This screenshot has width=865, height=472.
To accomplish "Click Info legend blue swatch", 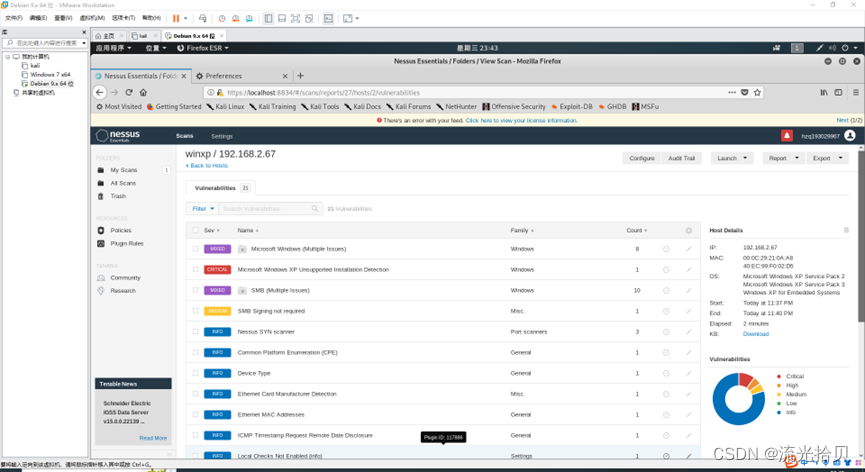I will [778, 412].
